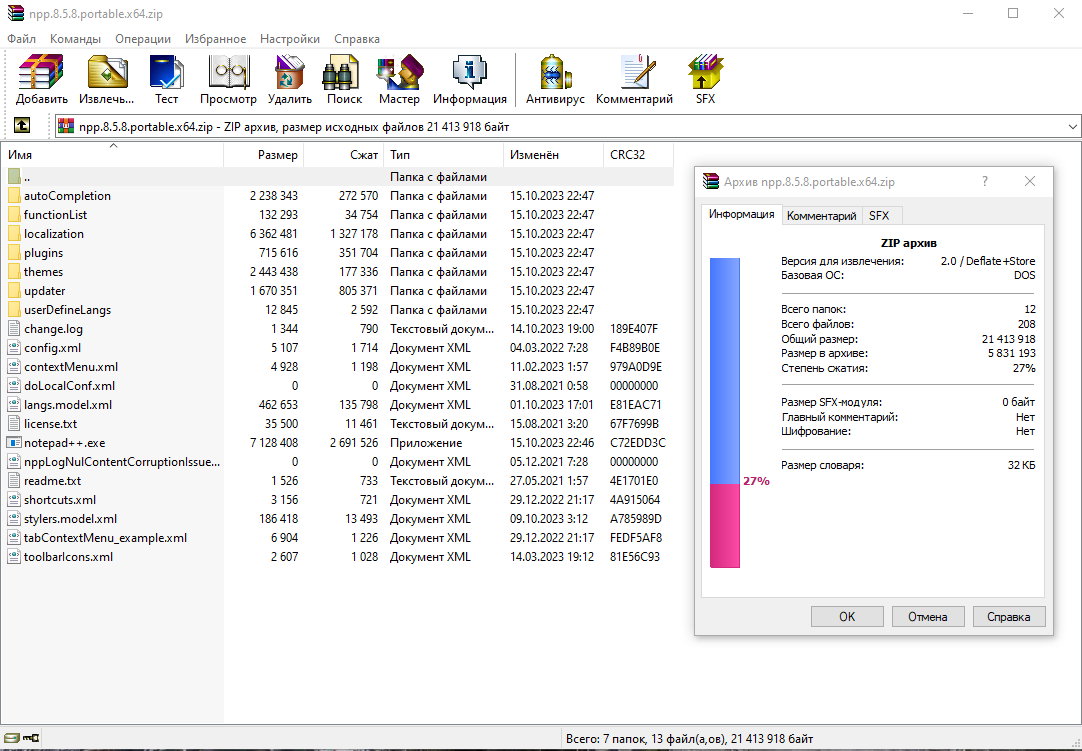
Task: Sort by the CRC32 column header
Action: [x=638, y=155]
